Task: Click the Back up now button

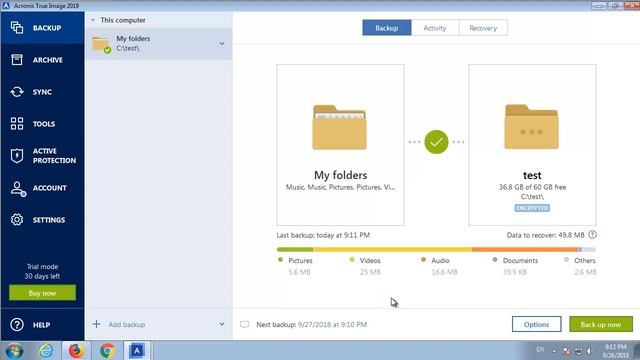Action: point(601,324)
